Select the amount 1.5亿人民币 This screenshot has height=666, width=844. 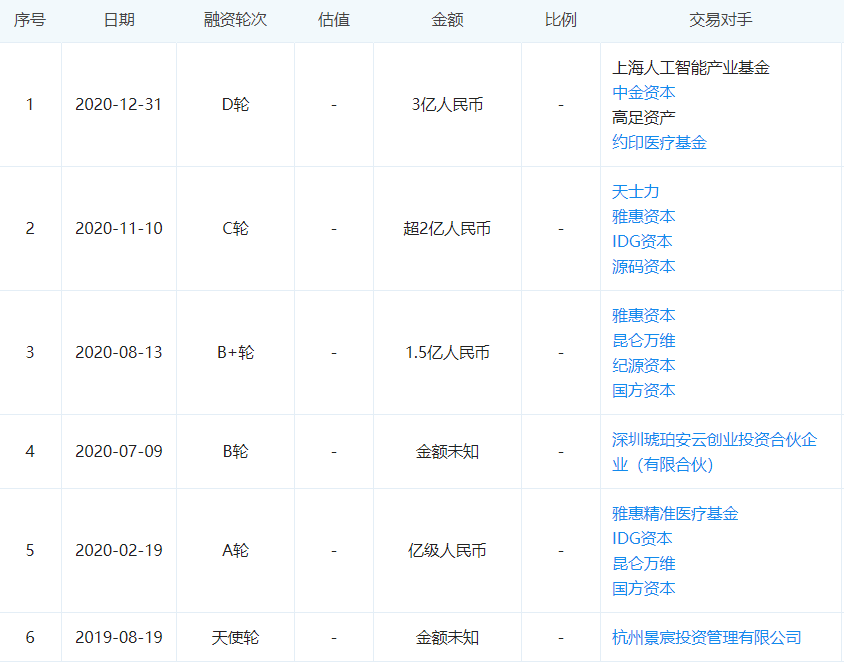pyautogui.click(x=447, y=352)
